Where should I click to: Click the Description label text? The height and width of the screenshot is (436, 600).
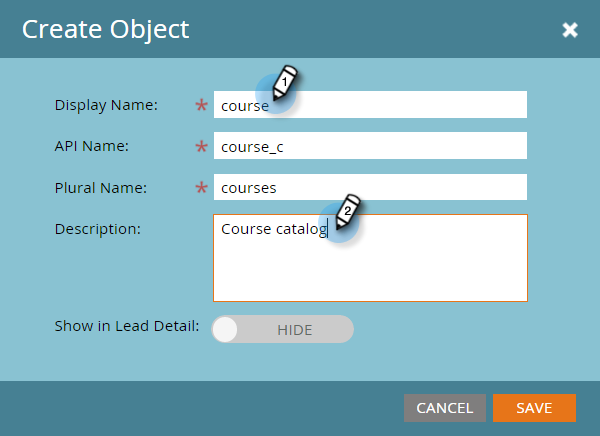97,229
